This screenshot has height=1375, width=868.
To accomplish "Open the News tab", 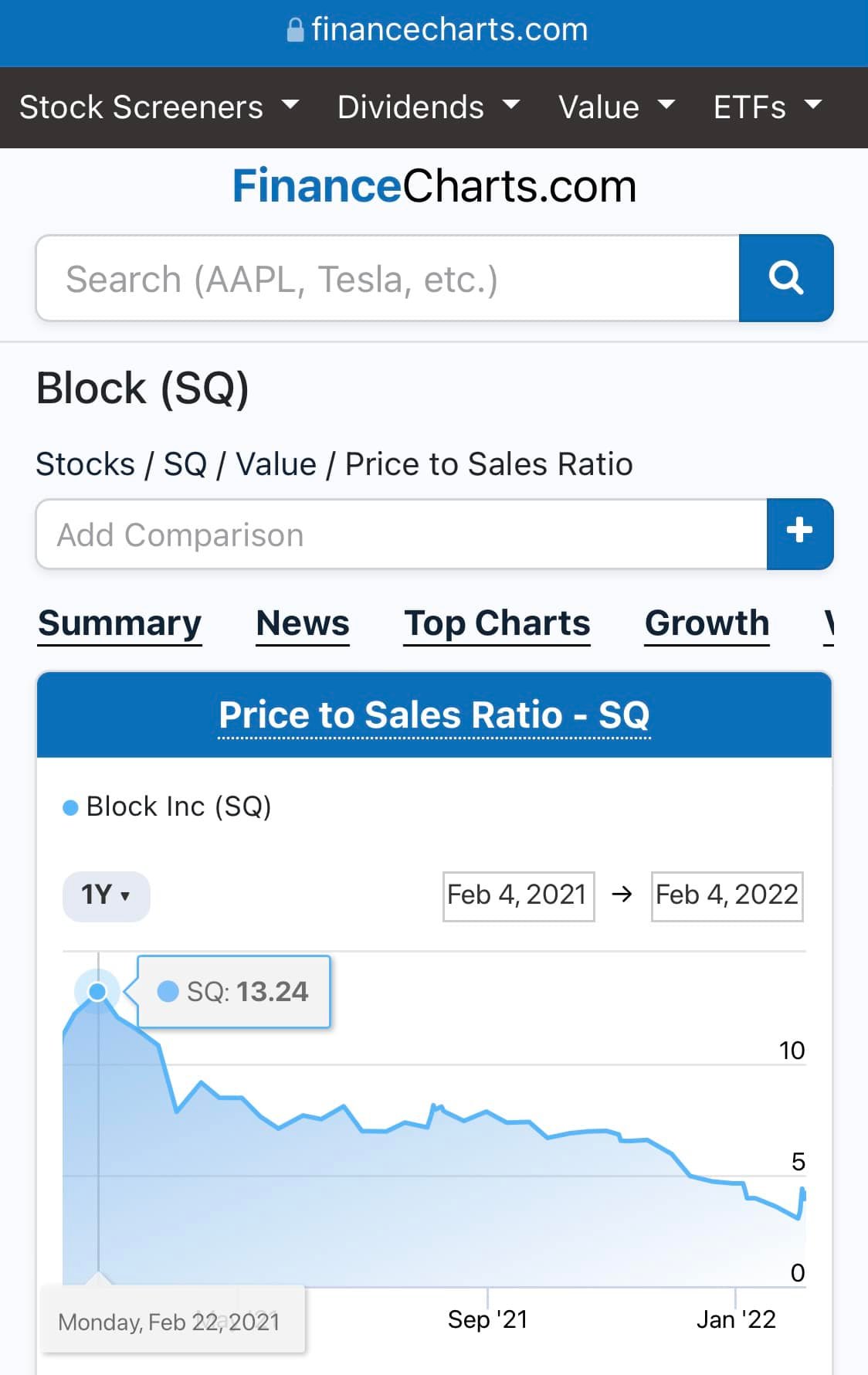I will coord(303,623).
